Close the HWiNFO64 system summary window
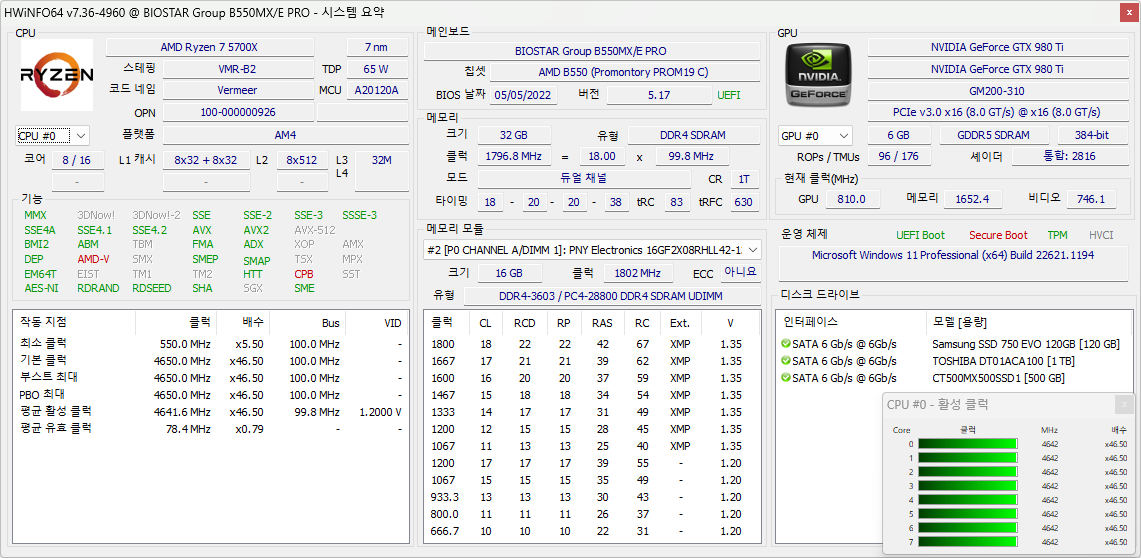 tap(1129, 12)
